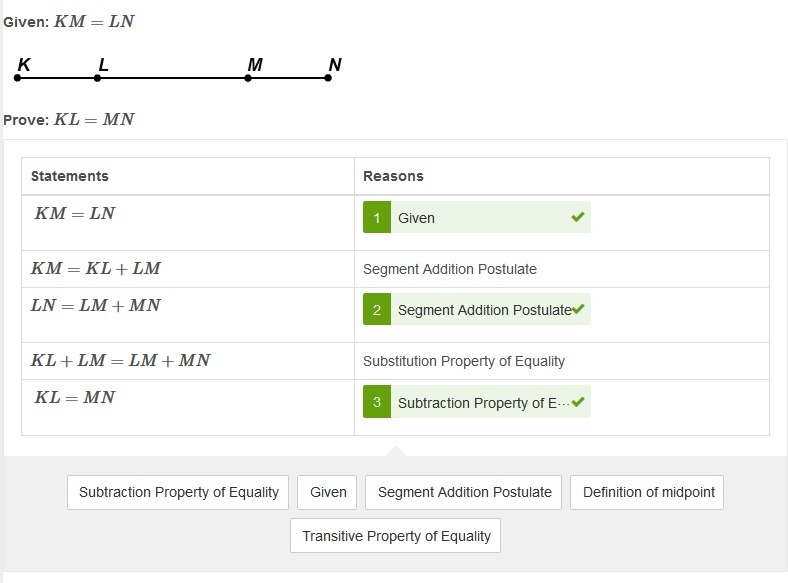The image size is (788, 583).
Task: Select the filled Segment Addition Postulate answer slot
Action: [x=477, y=309]
